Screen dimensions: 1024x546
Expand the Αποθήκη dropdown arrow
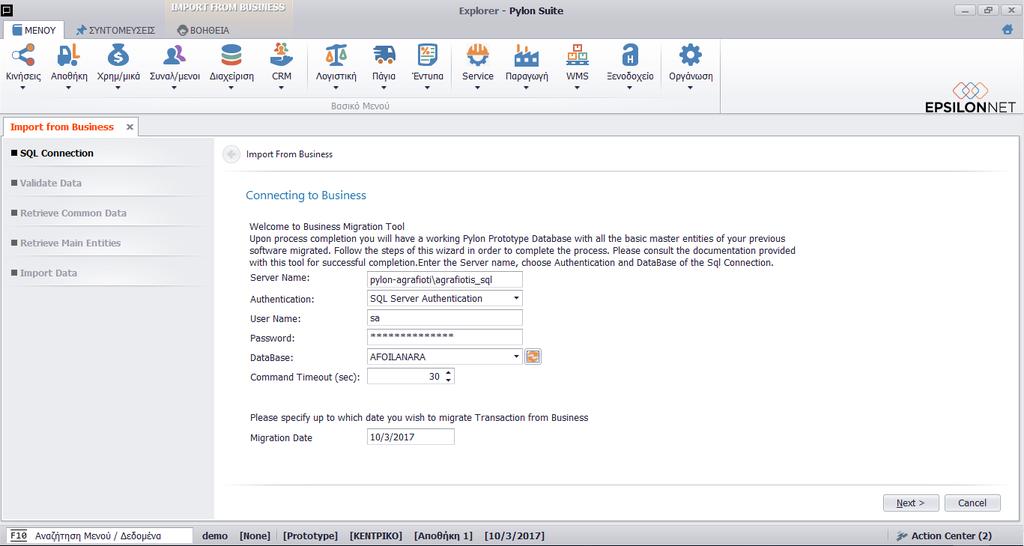(x=69, y=88)
